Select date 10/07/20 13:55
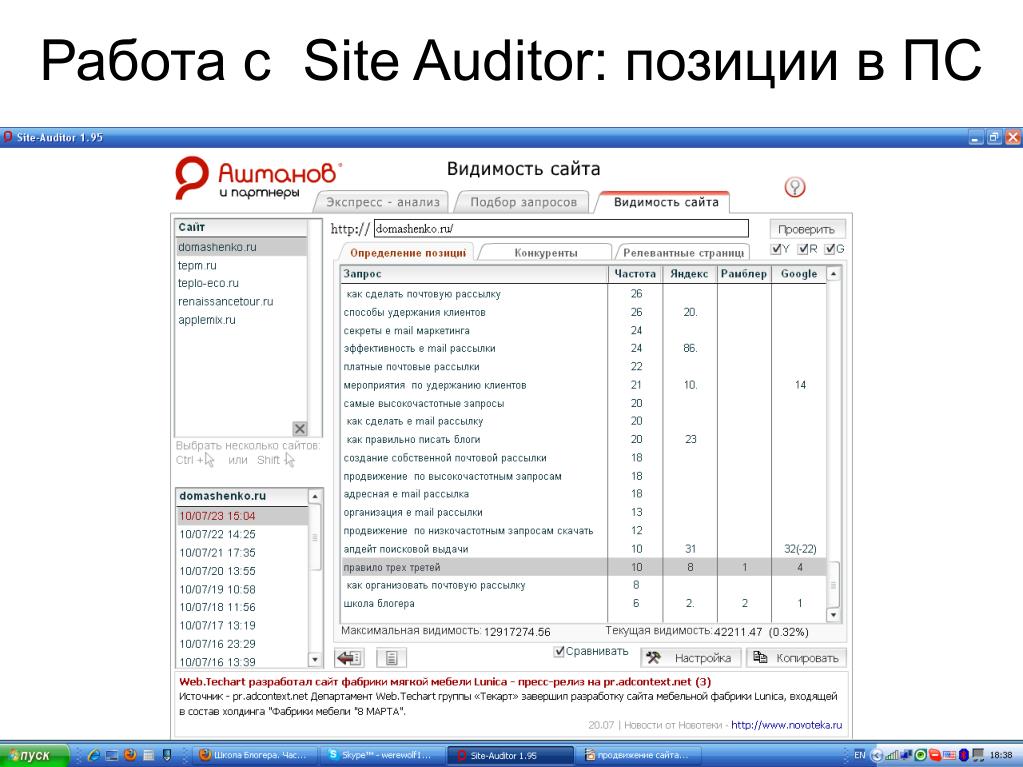This screenshot has height=767, width=1023. click(x=242, y=571)
